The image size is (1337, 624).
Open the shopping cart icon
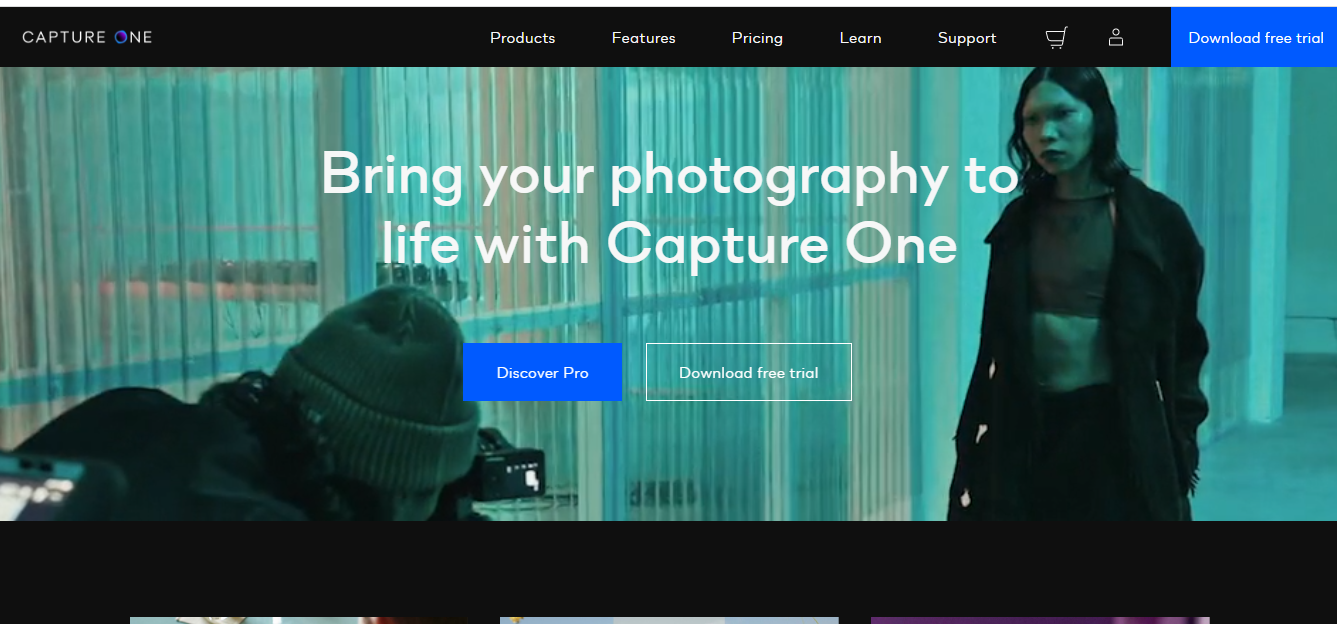1056,38
